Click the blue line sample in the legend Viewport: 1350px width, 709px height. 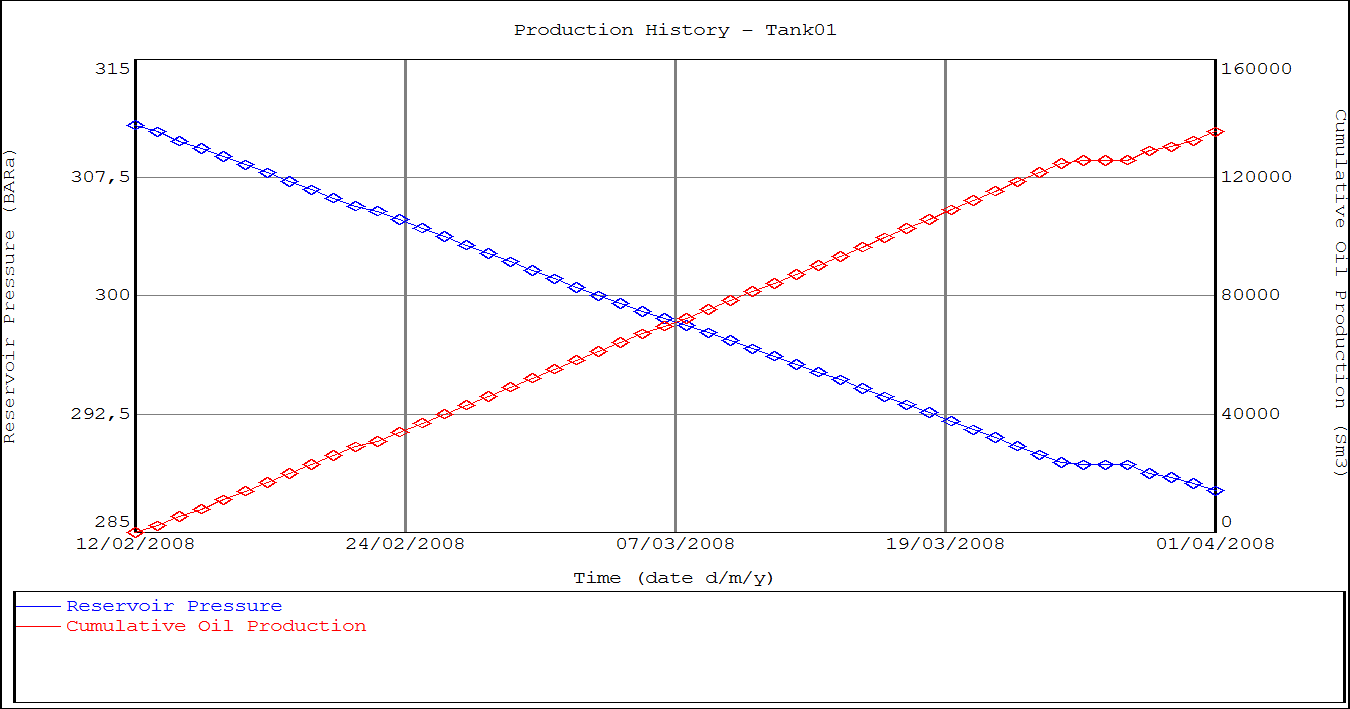[x=38, y=606]
